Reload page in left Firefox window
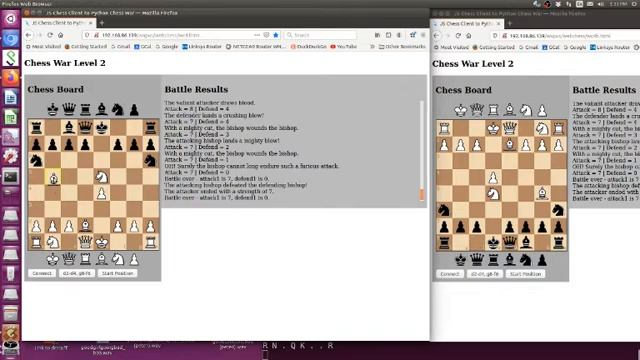 tap(50, 35)
